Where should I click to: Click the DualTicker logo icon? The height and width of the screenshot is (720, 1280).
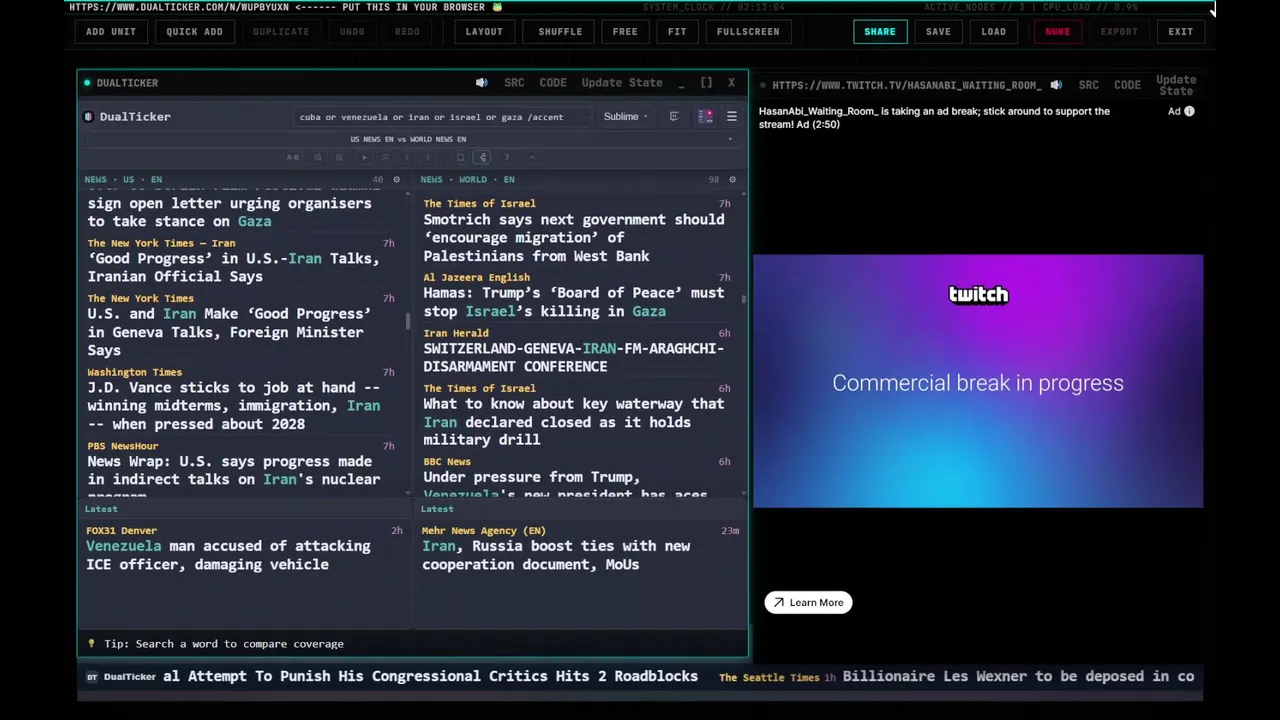point(89,117)
